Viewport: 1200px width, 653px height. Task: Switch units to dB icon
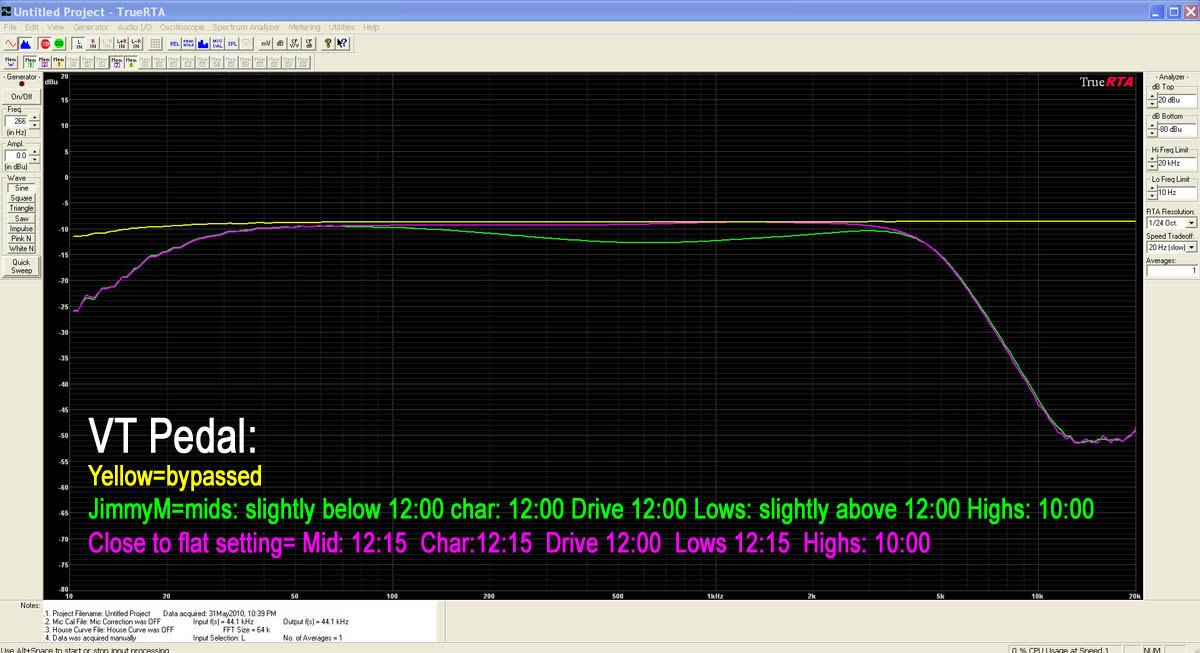[x=280, y=44]
